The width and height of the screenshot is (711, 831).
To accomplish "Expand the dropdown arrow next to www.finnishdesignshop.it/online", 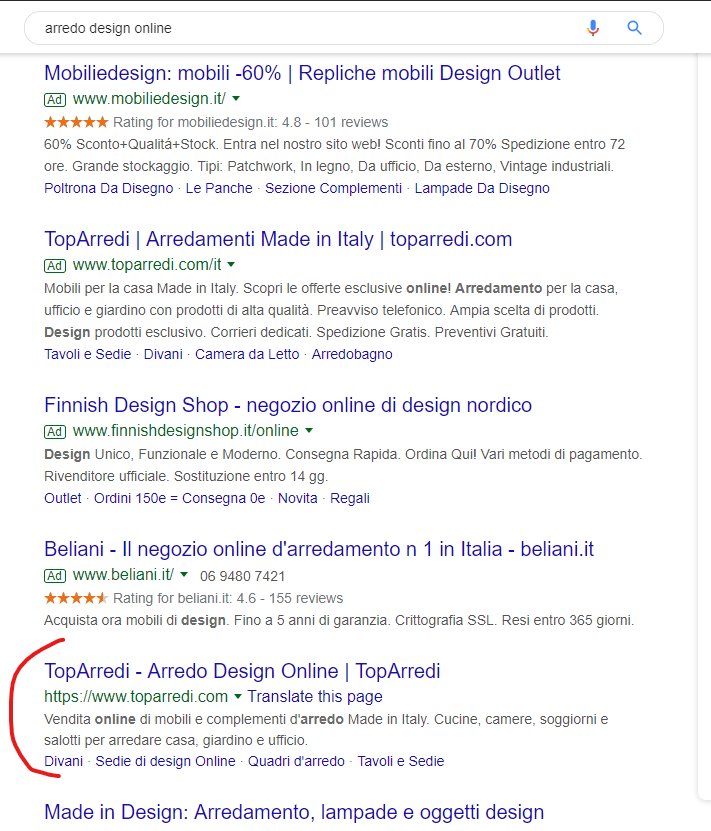I will [x=309, y=430].
